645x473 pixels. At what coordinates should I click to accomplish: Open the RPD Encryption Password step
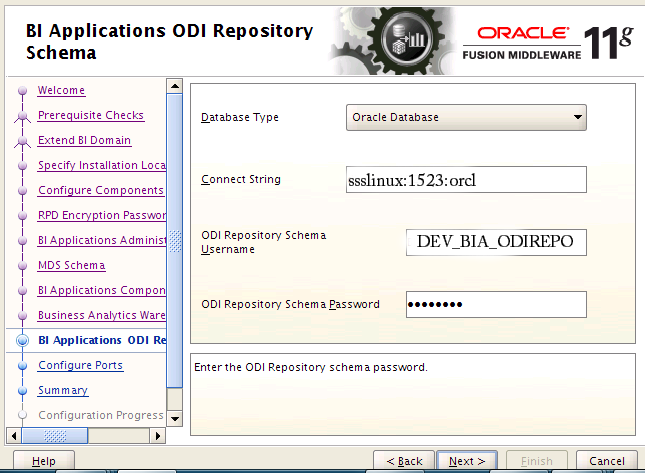(102, 216)
